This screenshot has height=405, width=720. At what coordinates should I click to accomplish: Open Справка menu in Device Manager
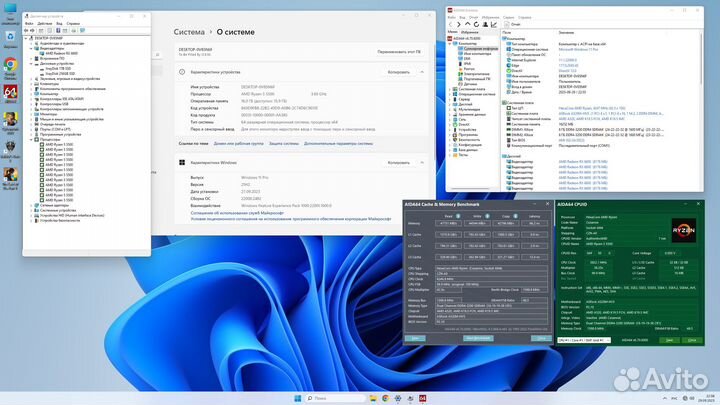[x=73, y=23]
